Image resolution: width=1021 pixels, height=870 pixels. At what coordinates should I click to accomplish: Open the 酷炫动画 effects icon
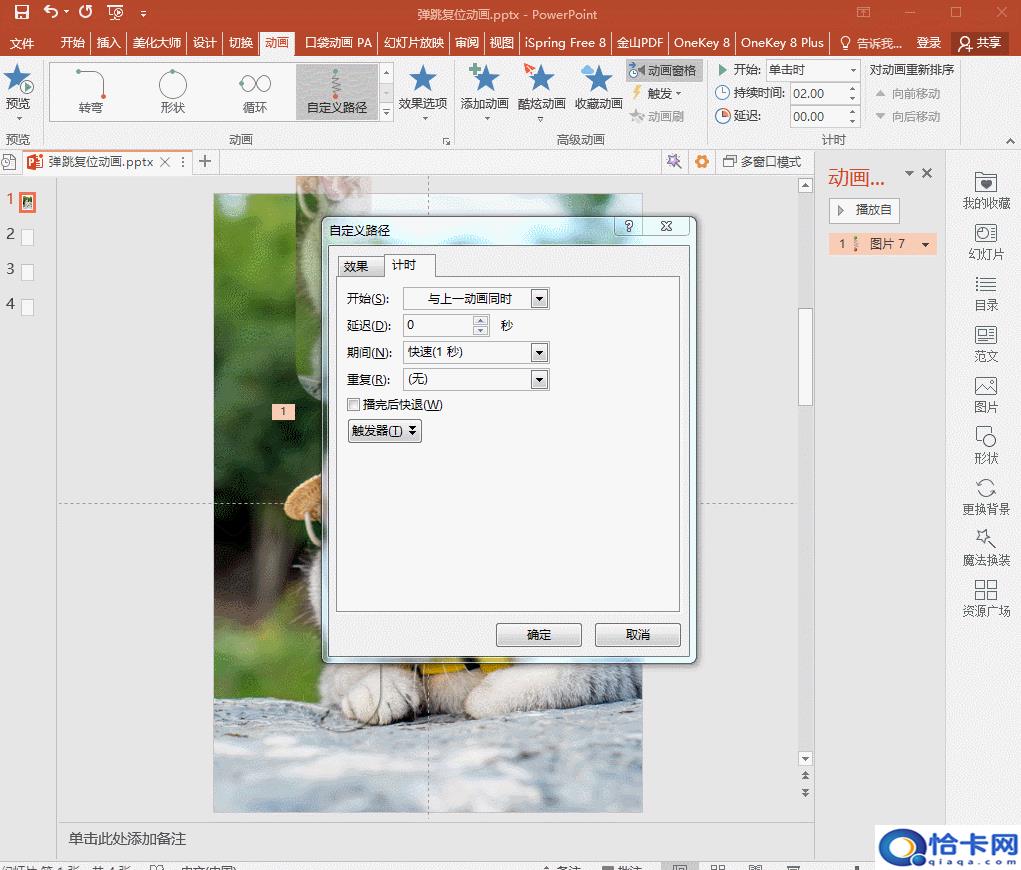[541, 79]
